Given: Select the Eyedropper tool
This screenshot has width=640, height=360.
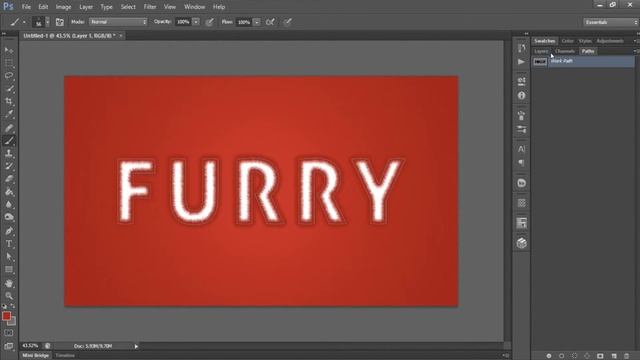Looking at the screenshot, I should [9, 114].
